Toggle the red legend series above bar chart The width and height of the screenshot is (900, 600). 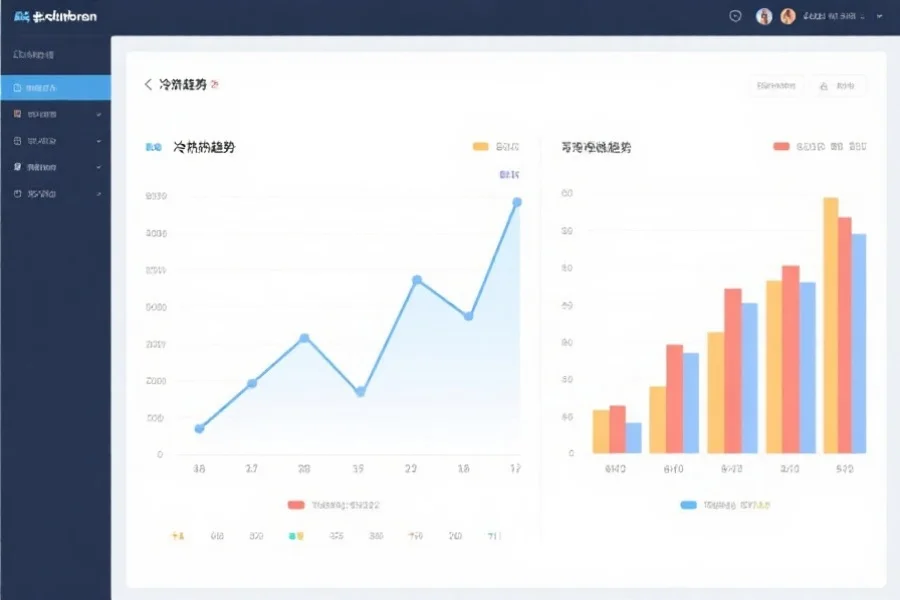coord(781,147)
